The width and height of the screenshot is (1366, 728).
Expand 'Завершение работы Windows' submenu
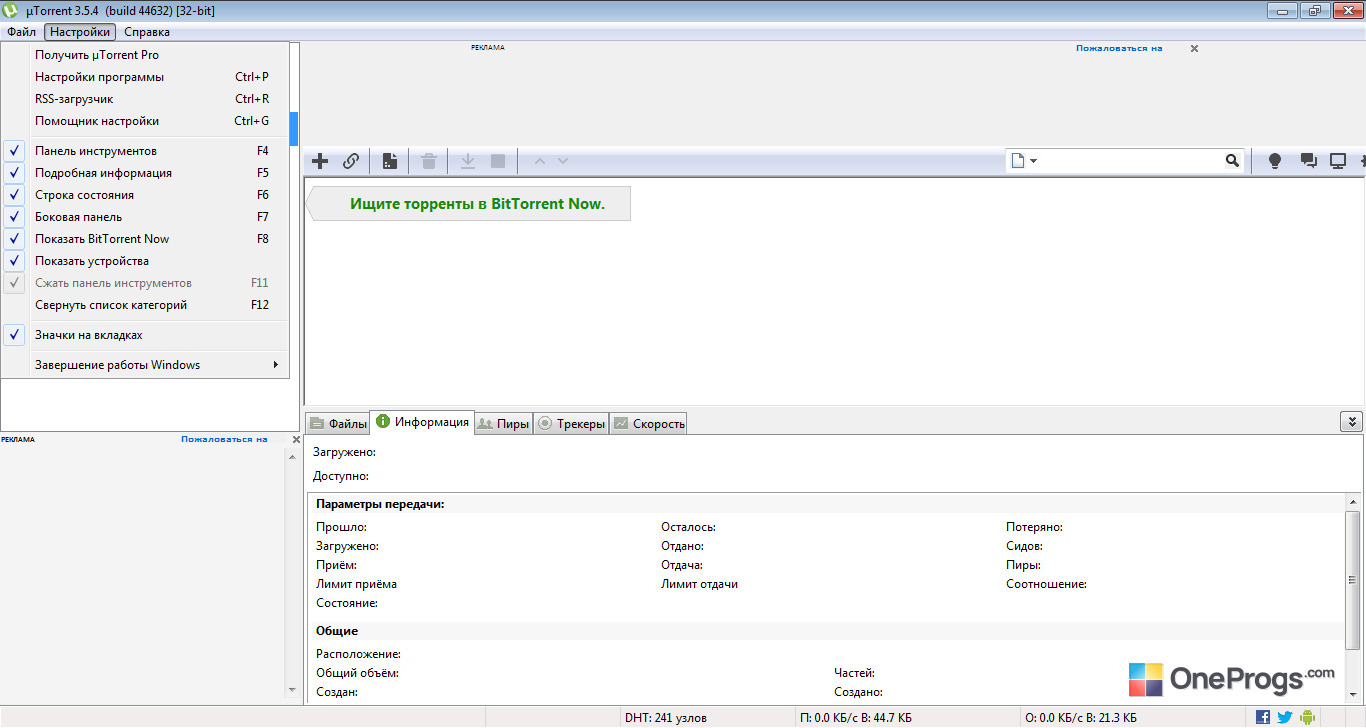(x=145, y=365)
